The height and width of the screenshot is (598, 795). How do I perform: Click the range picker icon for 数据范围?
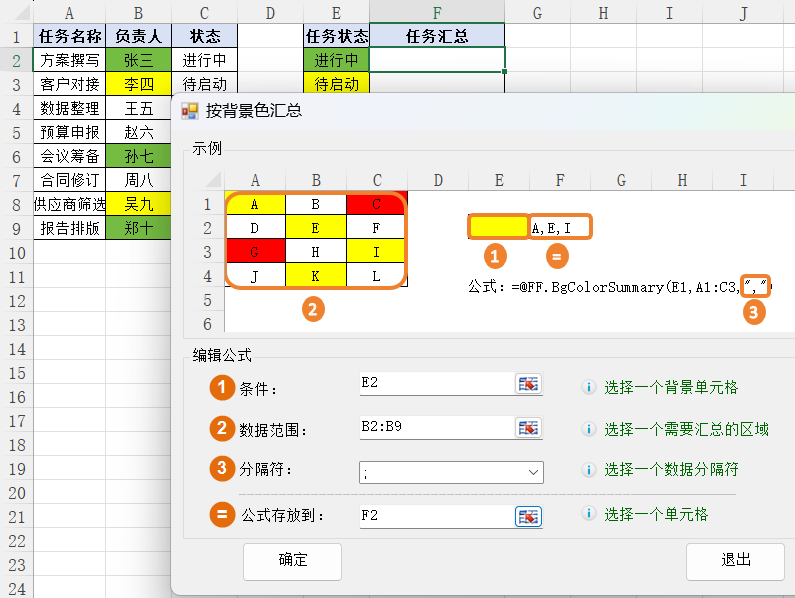[x=528, y=428]
